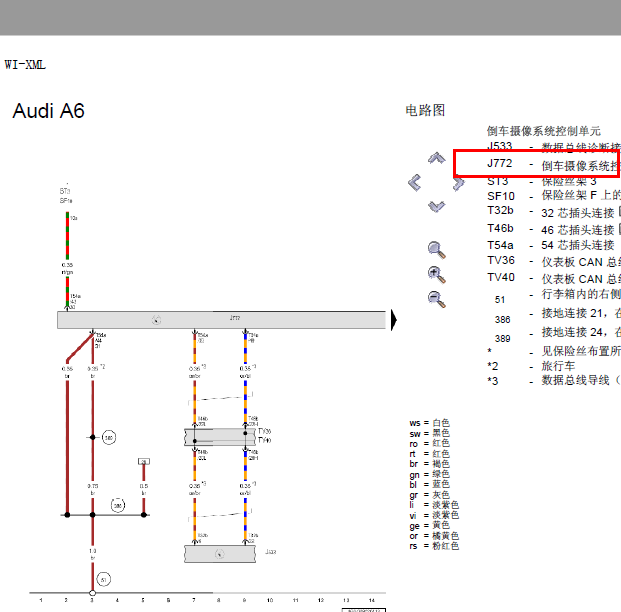Select the J772 legend entry
Screen dimensions: 621x612
point(554,164)
